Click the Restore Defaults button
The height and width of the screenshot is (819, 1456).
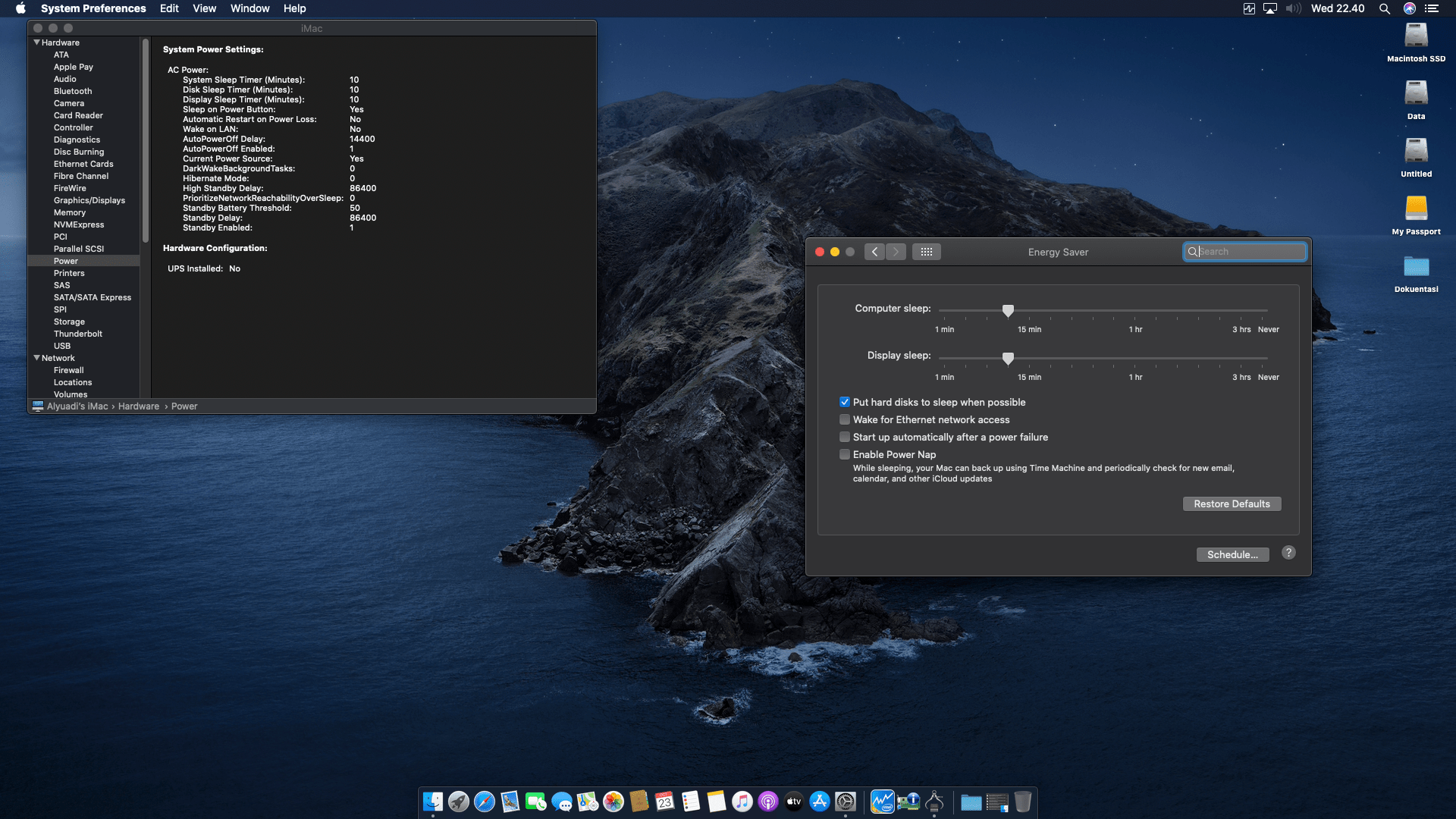1232,504
